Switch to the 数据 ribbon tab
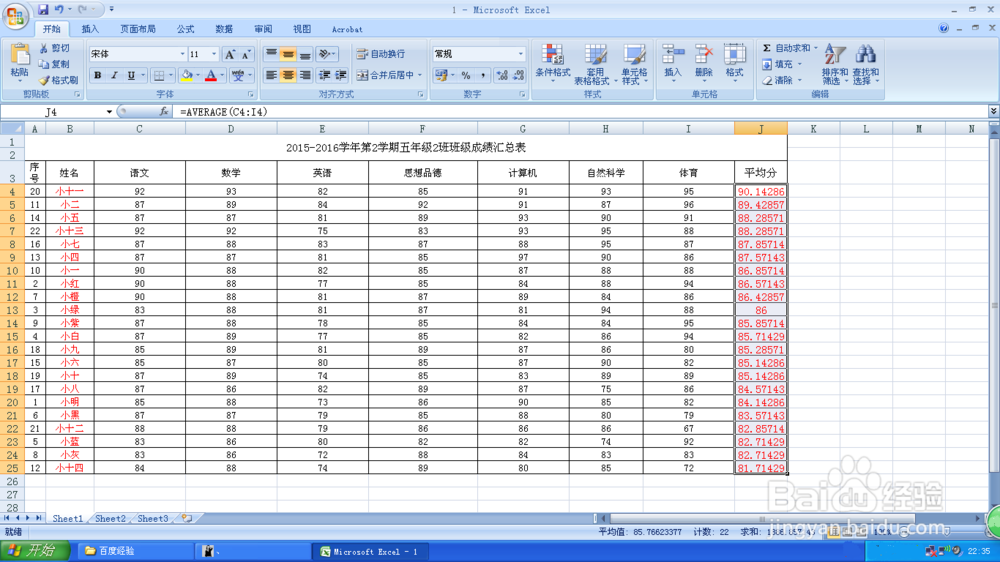The image size is (1000, 562). 224,29
